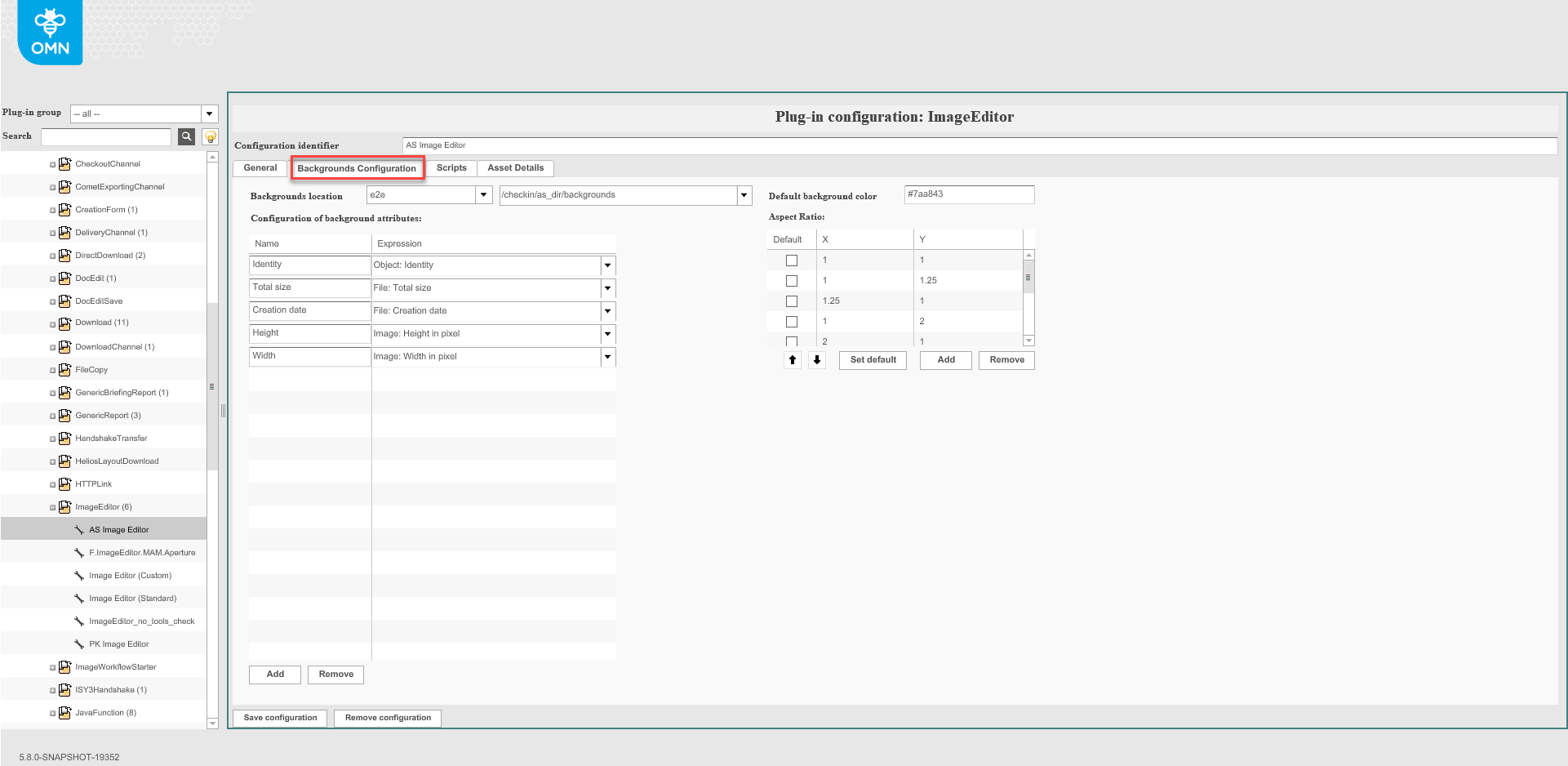Click the default background color value field
This screenshot has height=766, width=1568.
coord(968,194)
